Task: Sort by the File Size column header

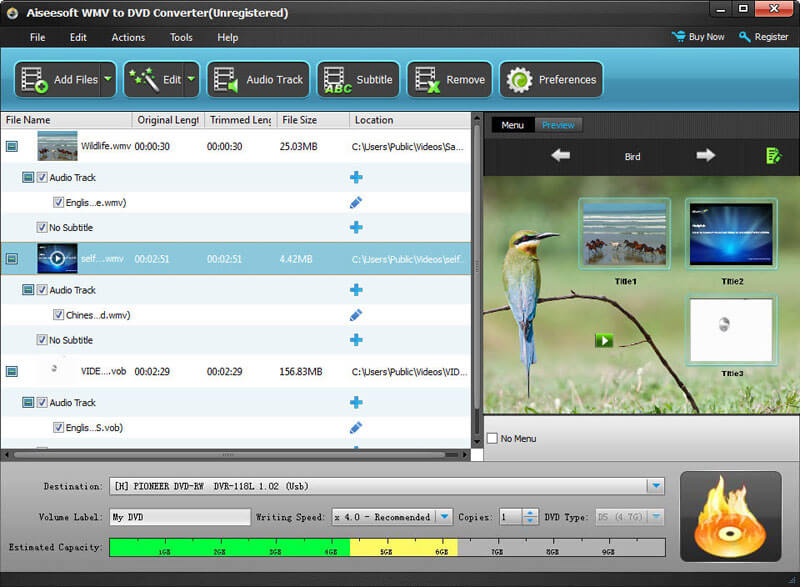Action: 313,120
